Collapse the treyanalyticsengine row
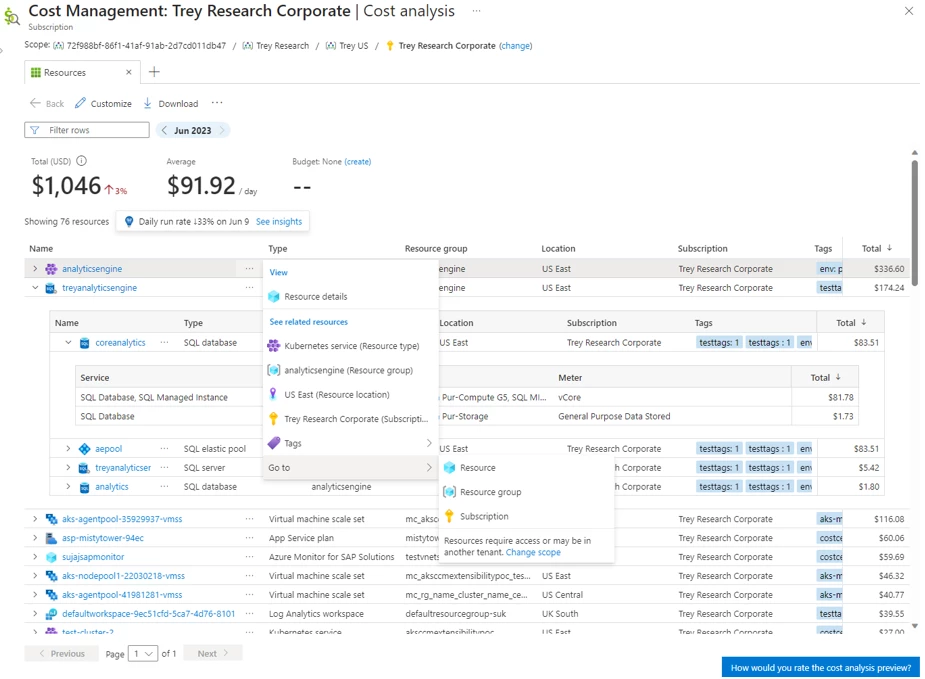Screen dimensions: 925x679 [x=35, y=288]
